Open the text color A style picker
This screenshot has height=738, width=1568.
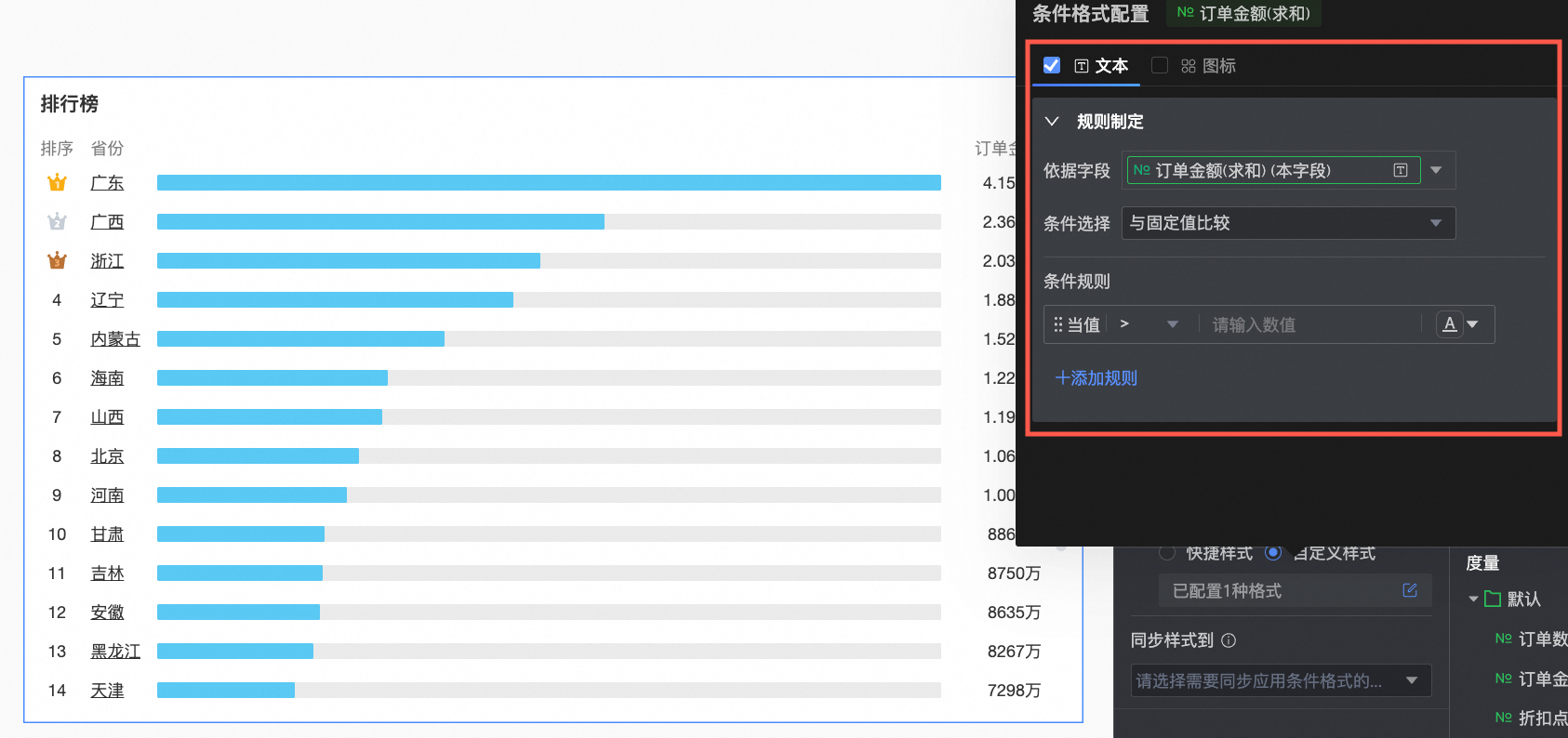point(1450,324)
